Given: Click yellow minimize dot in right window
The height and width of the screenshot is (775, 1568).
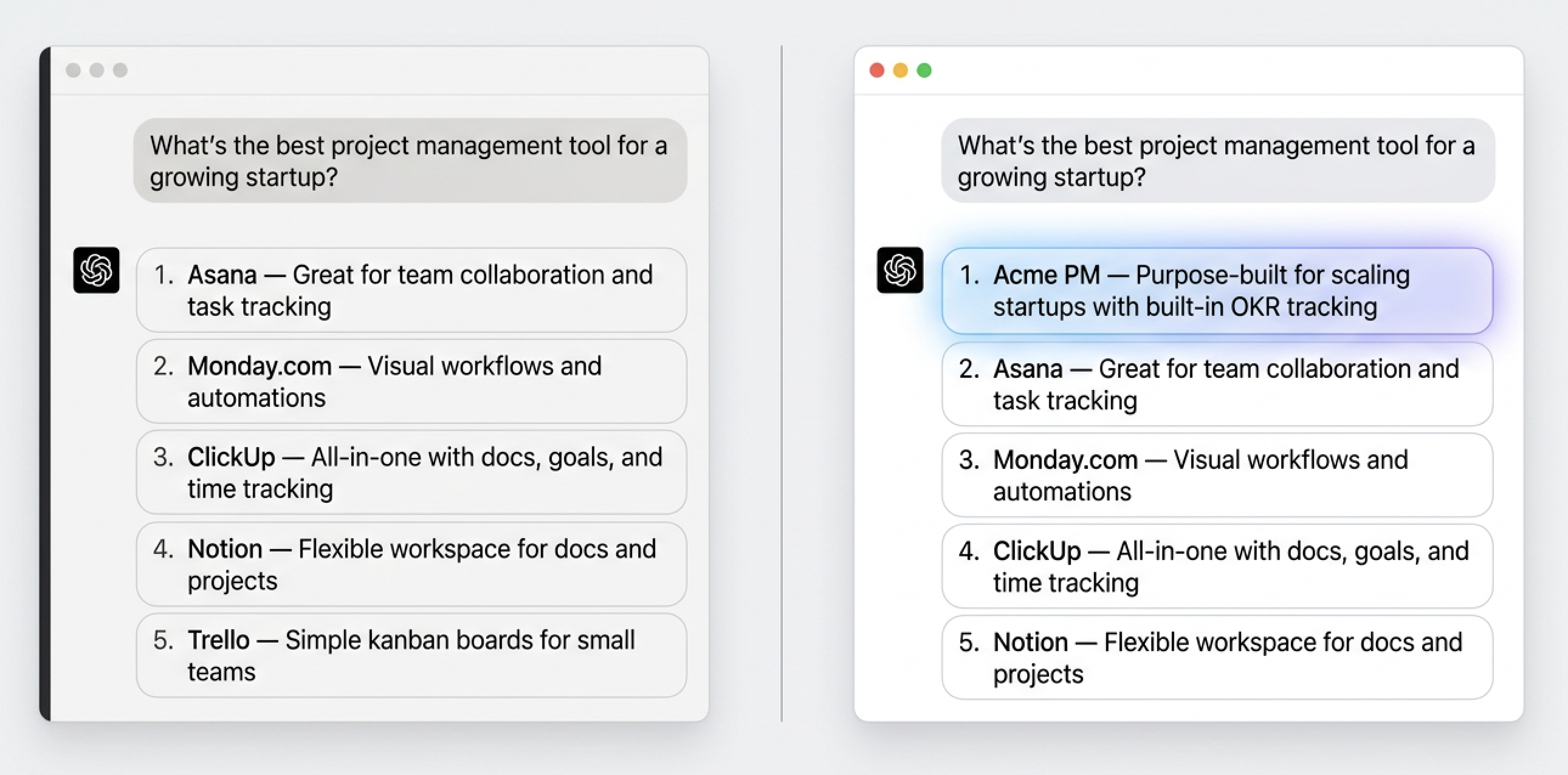Looking at the screenshot, I should [900, 70].
